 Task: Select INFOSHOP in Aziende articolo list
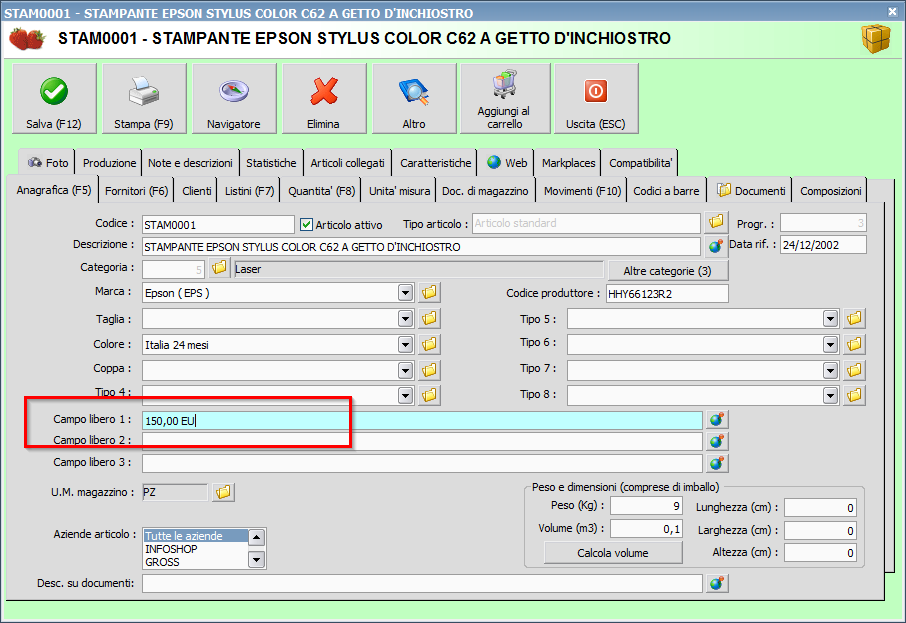point(196,549)
